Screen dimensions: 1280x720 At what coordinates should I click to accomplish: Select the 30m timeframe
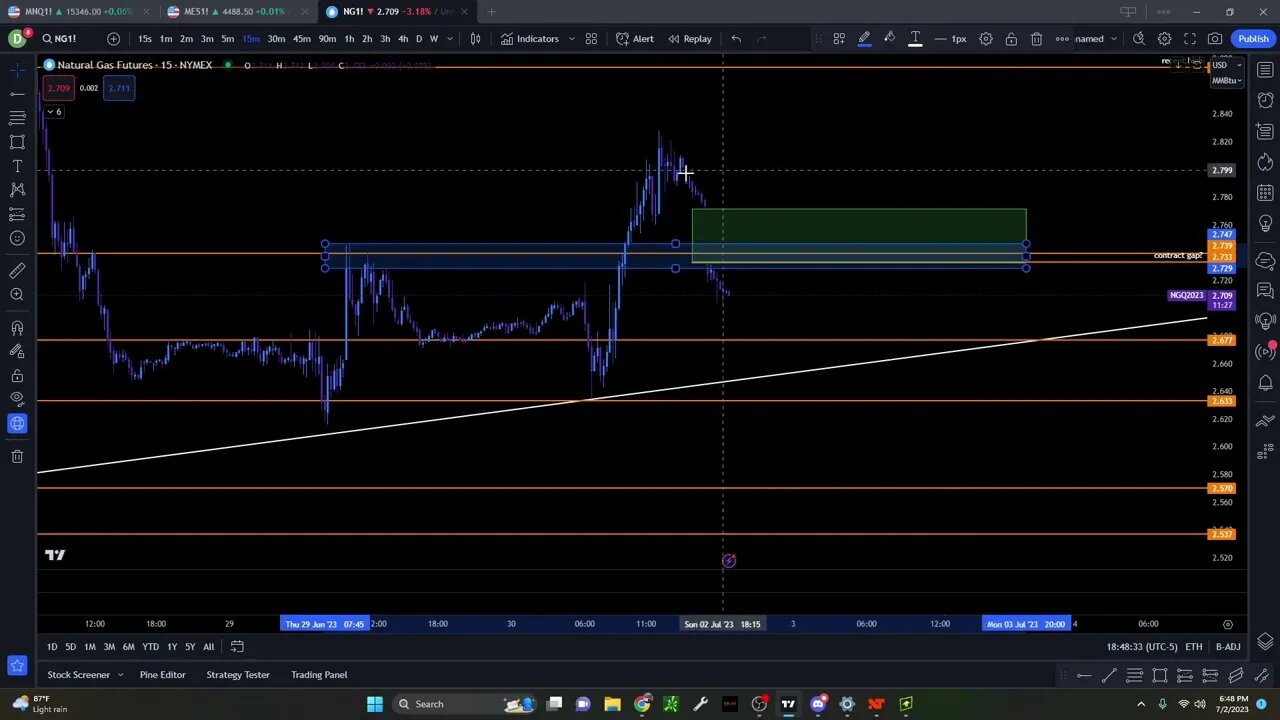276,39
